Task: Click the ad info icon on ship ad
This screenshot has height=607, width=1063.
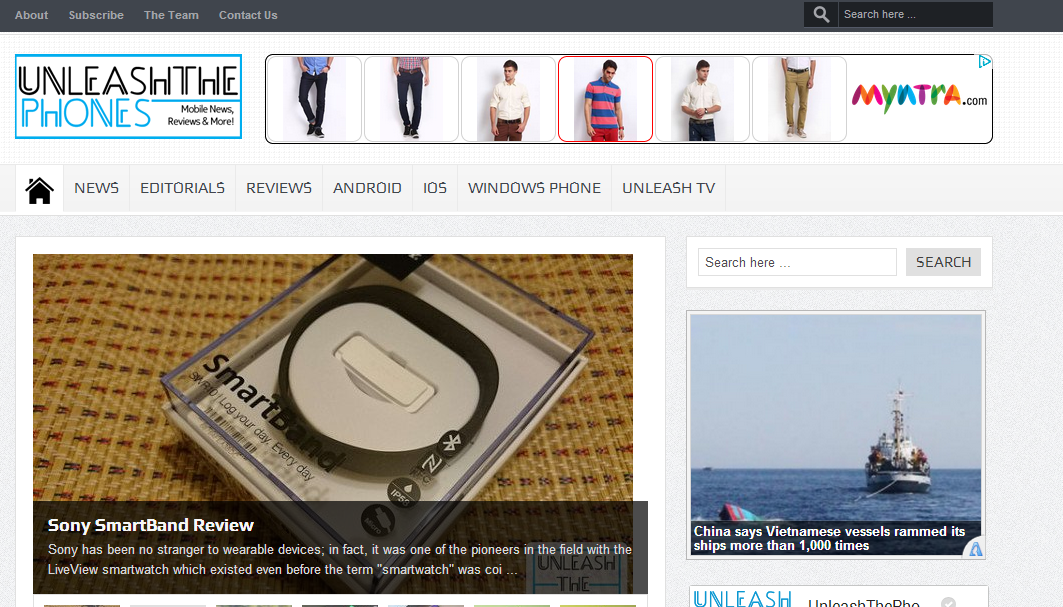Action: 975,549
